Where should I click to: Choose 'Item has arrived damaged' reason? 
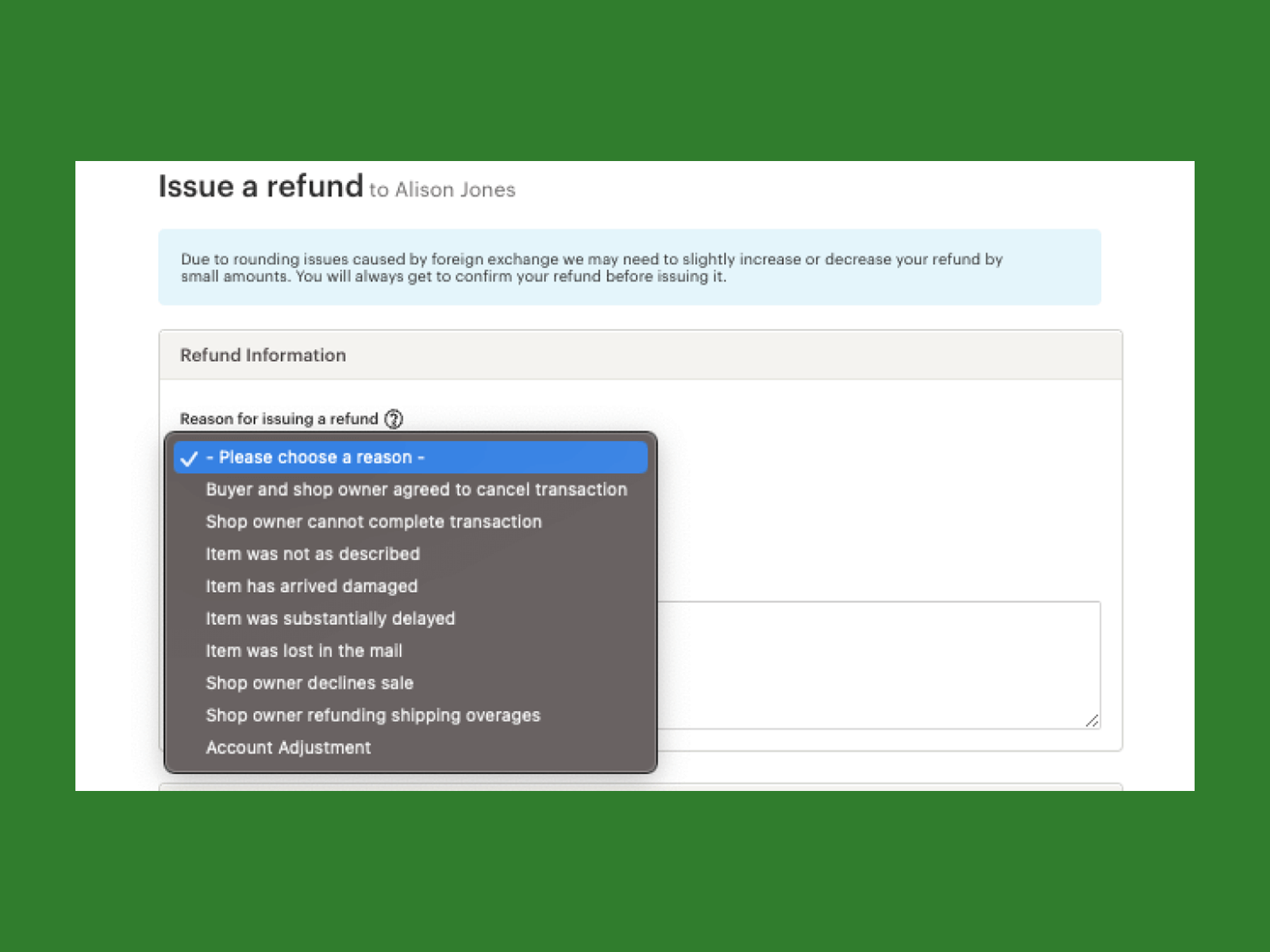pyautogui.click(x=311, y=586)
